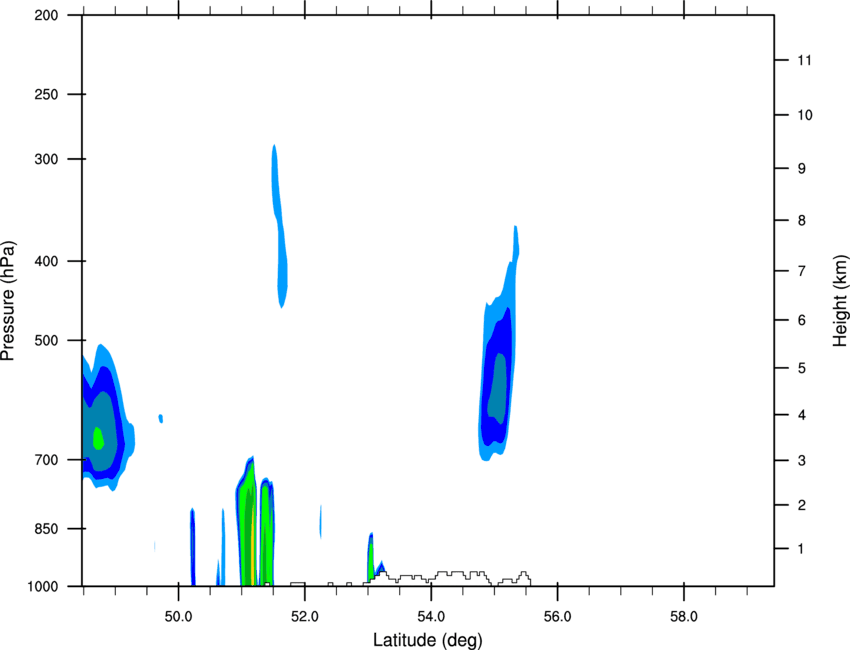Click the 11 km height label
This screenshot has width=850, height=650.
pyautogui.click(x=804, y=60)
